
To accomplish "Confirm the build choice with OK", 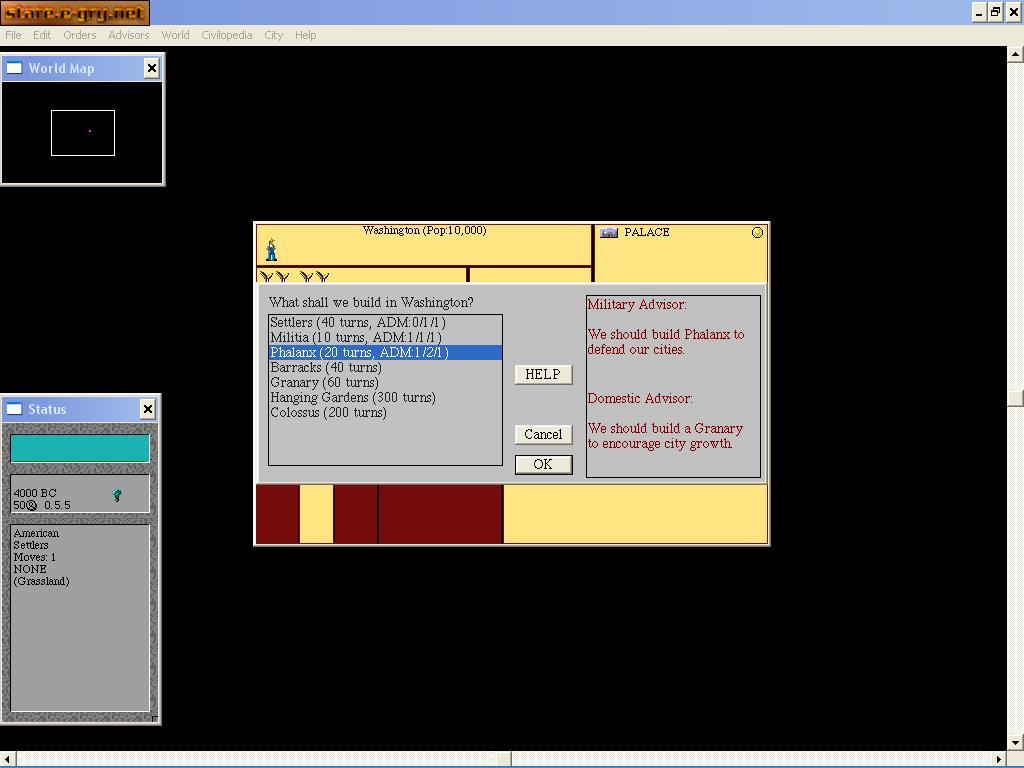I will pos(543,464).
